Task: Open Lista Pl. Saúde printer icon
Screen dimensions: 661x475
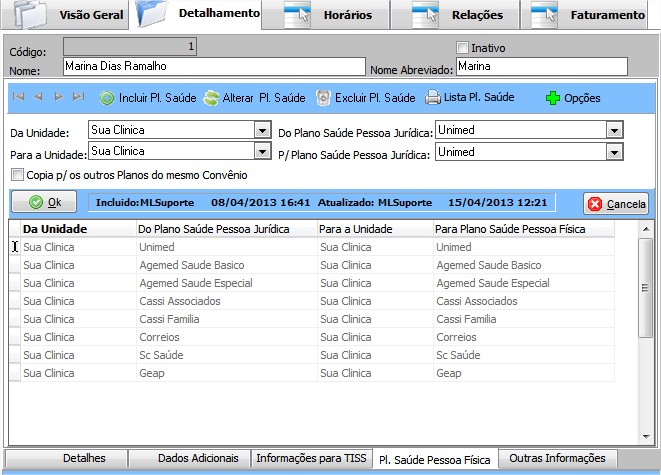Action: click(x=432, y=98)
